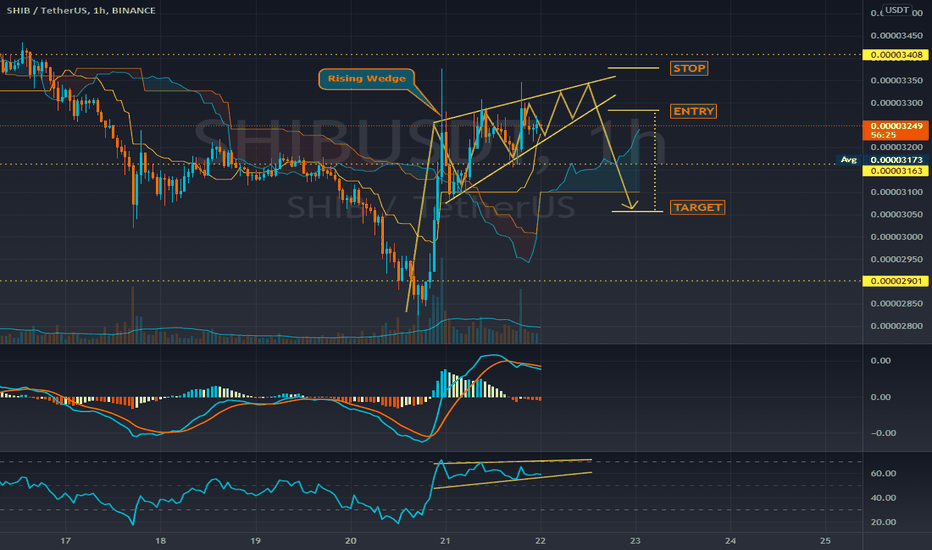This screenshot has width=932, height=550.
Task: Select the yellow 0.00003163 price label
Action: 896,171
